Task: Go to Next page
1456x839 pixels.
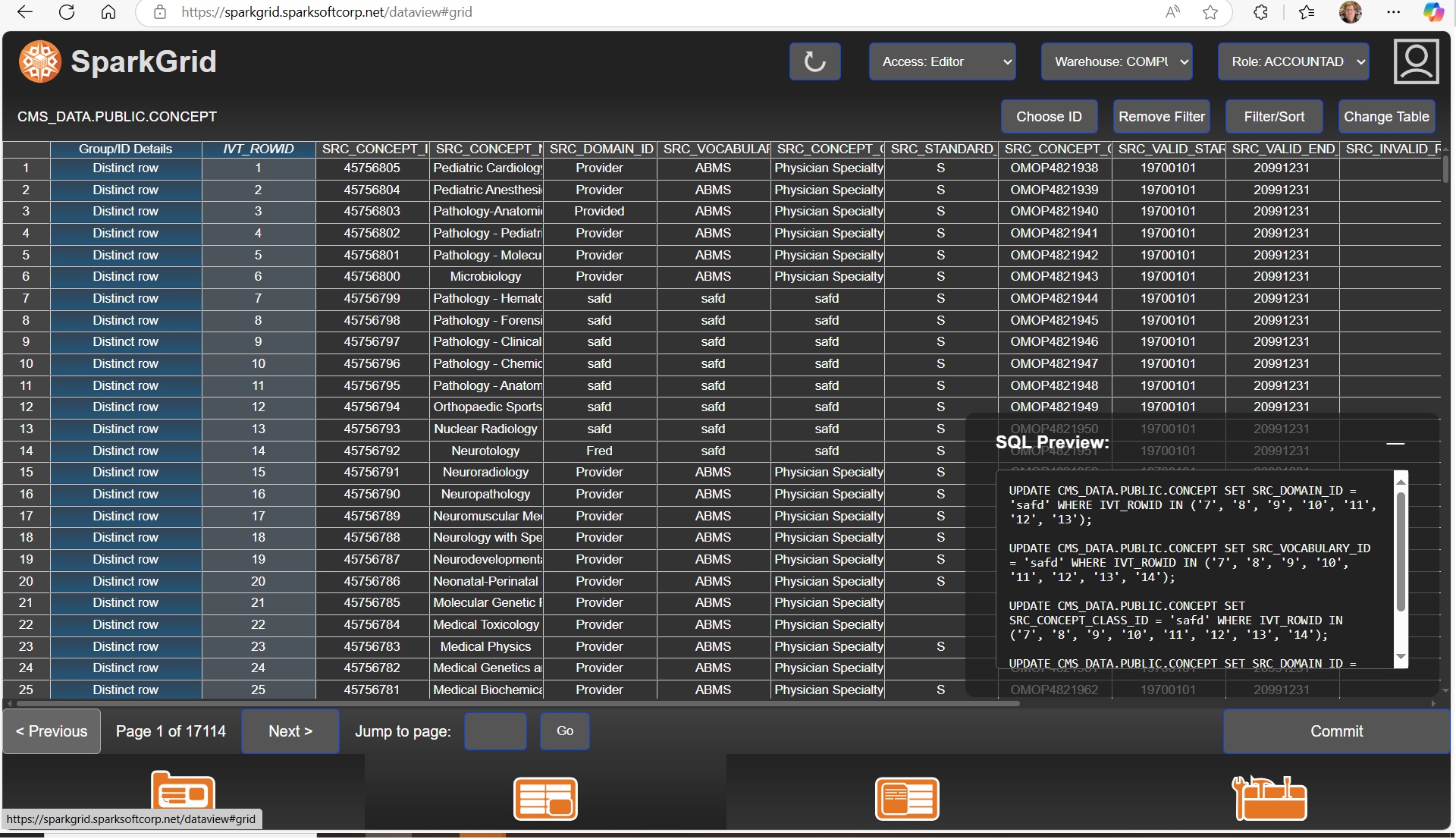Action: (290, 731)
